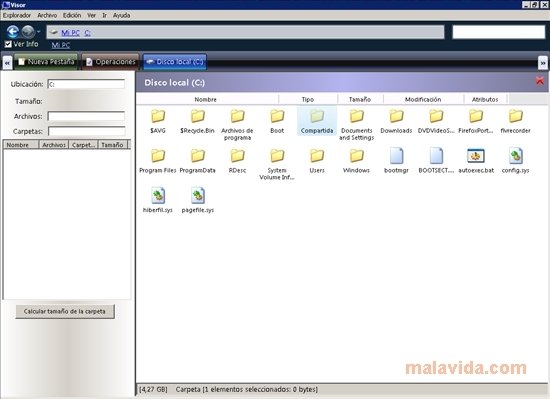The height and width of the screenshot is (399, 550).
Task: Open the Ver menu
Action: (x=92, y=15)
